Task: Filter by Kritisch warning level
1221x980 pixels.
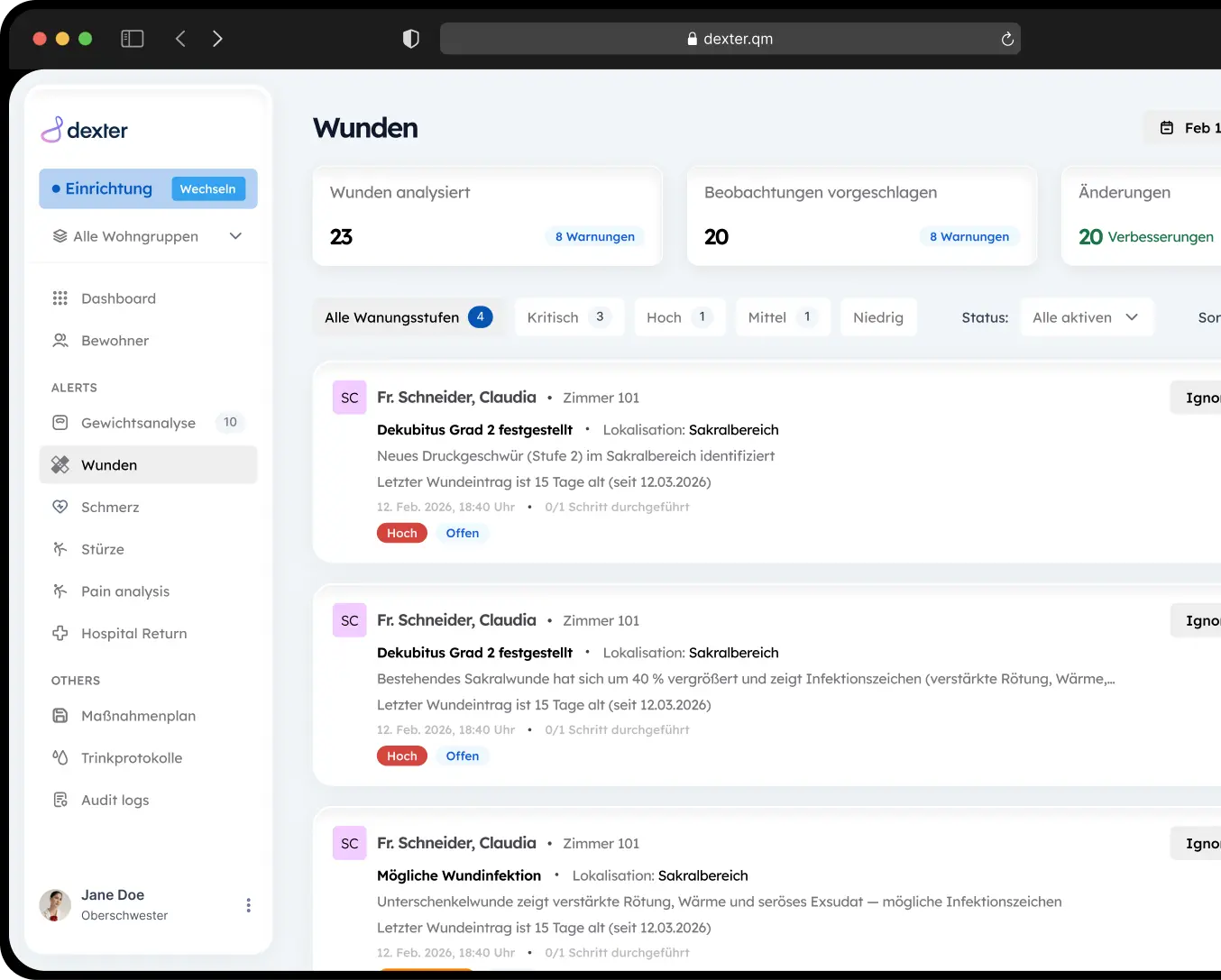Action: pyautogui.click(x=569, y=317)
